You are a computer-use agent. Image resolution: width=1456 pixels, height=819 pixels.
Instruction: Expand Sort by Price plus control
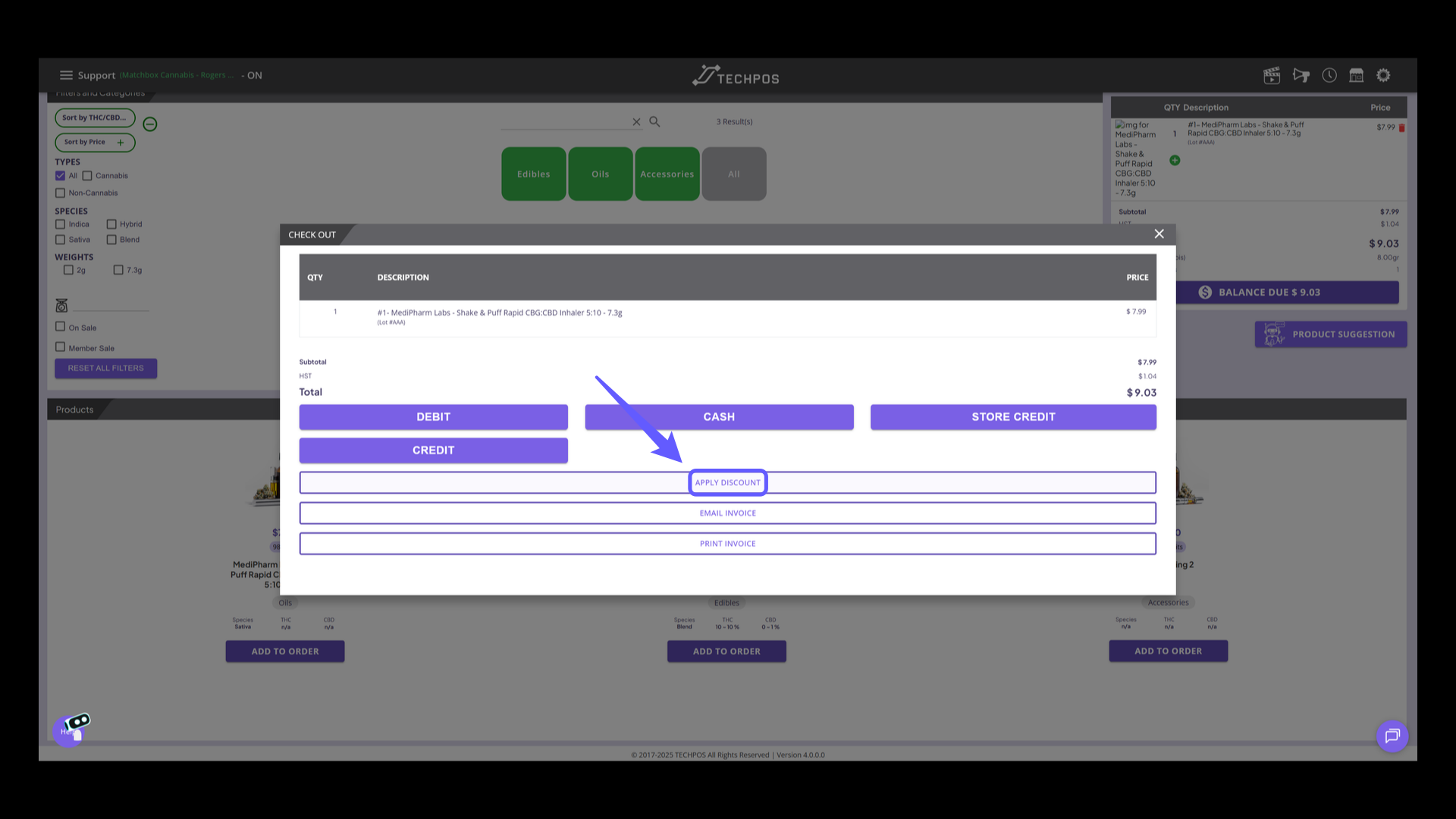(x=121, y=143)
